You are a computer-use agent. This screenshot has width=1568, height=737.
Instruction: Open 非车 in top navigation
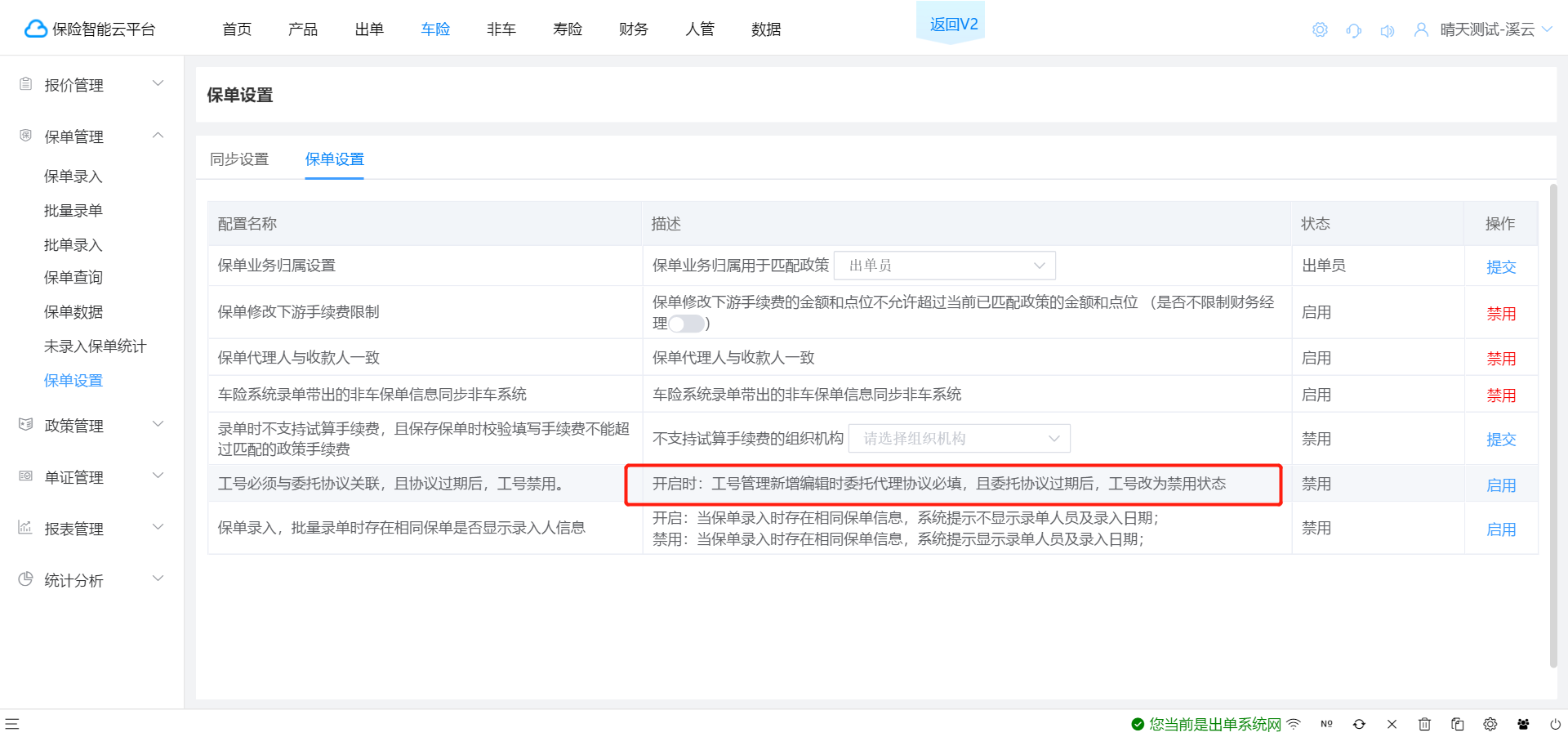coord(501,29)
